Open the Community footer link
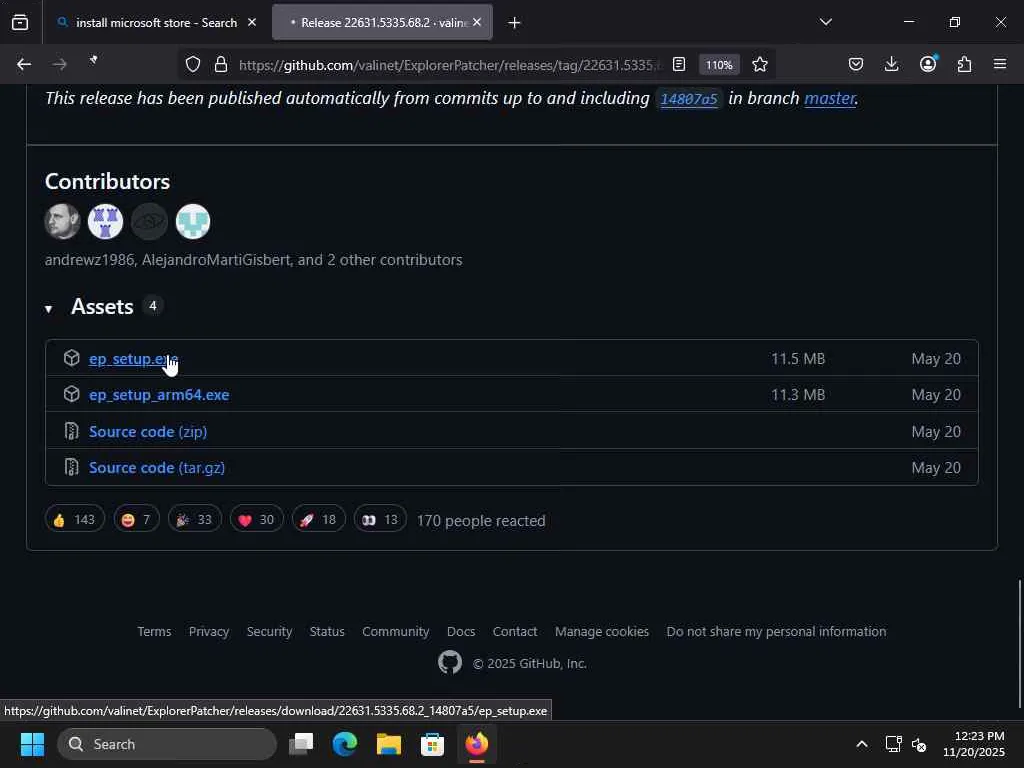 tap(396, 632)
